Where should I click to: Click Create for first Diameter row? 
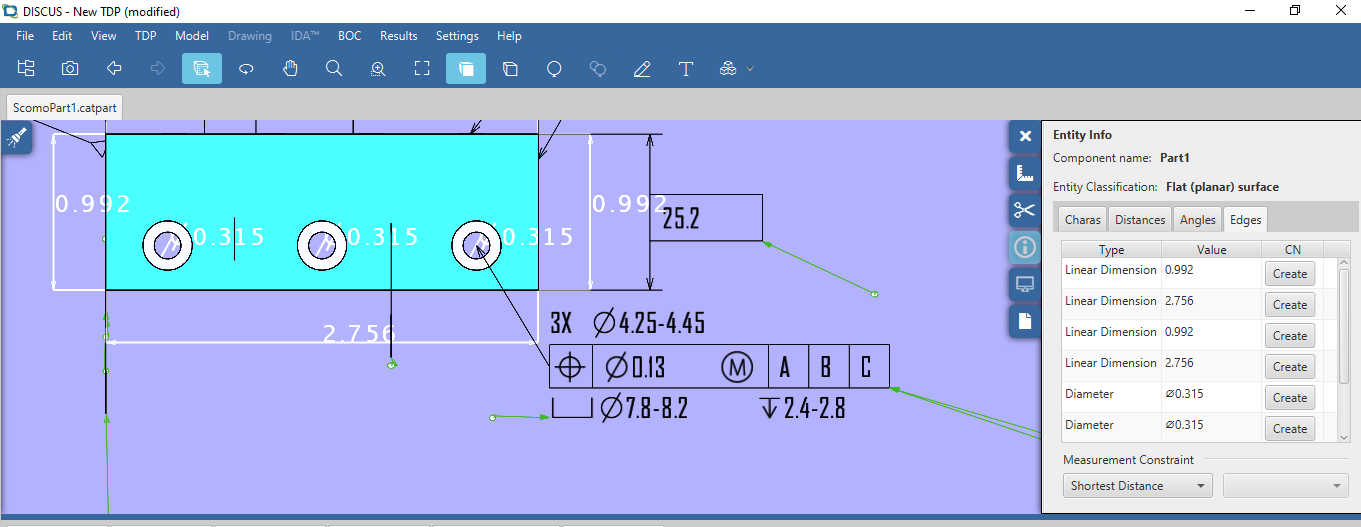pos(1289,398)
